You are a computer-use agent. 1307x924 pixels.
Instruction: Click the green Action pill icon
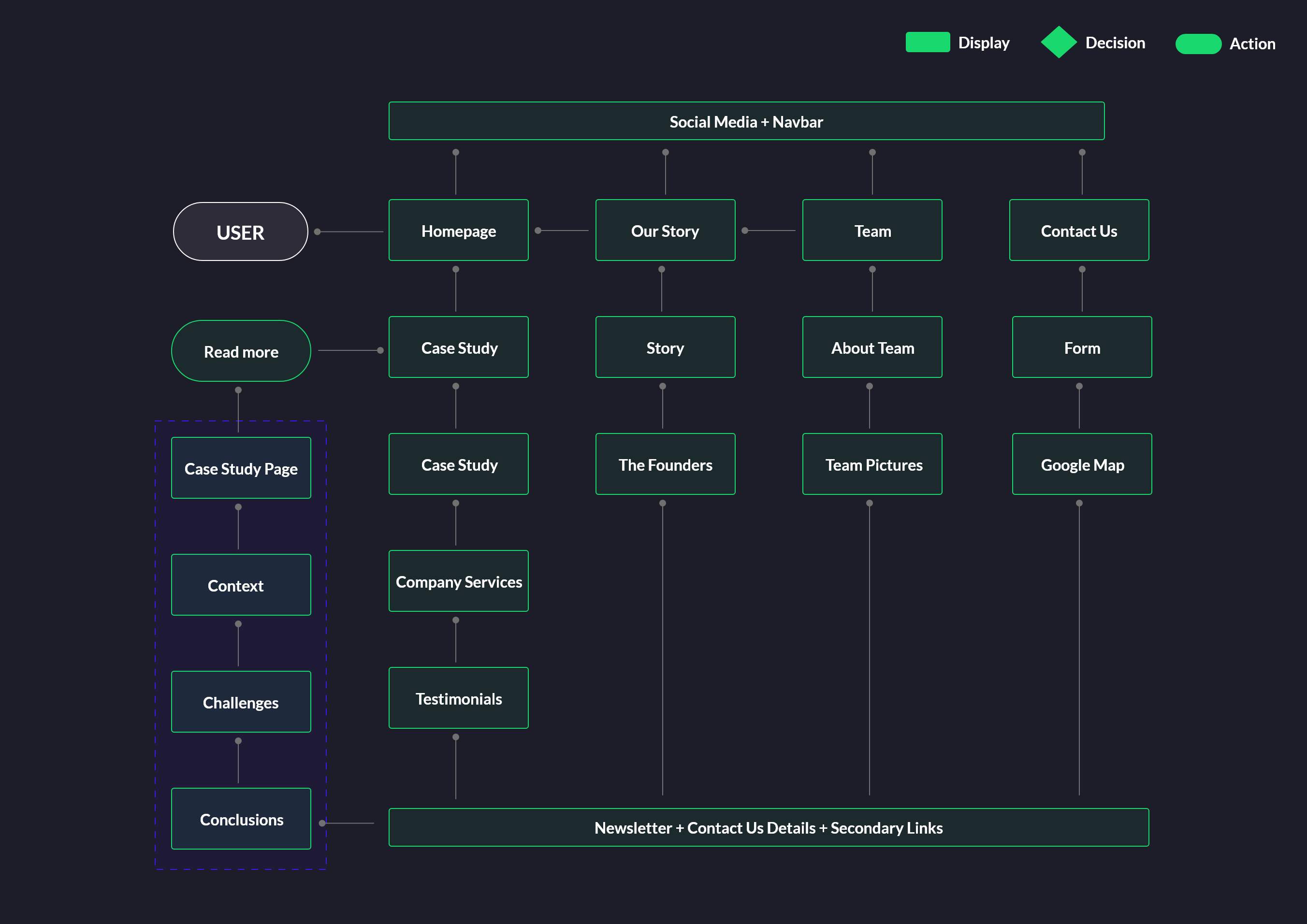pyautogui.click(x=1198, y=44)
